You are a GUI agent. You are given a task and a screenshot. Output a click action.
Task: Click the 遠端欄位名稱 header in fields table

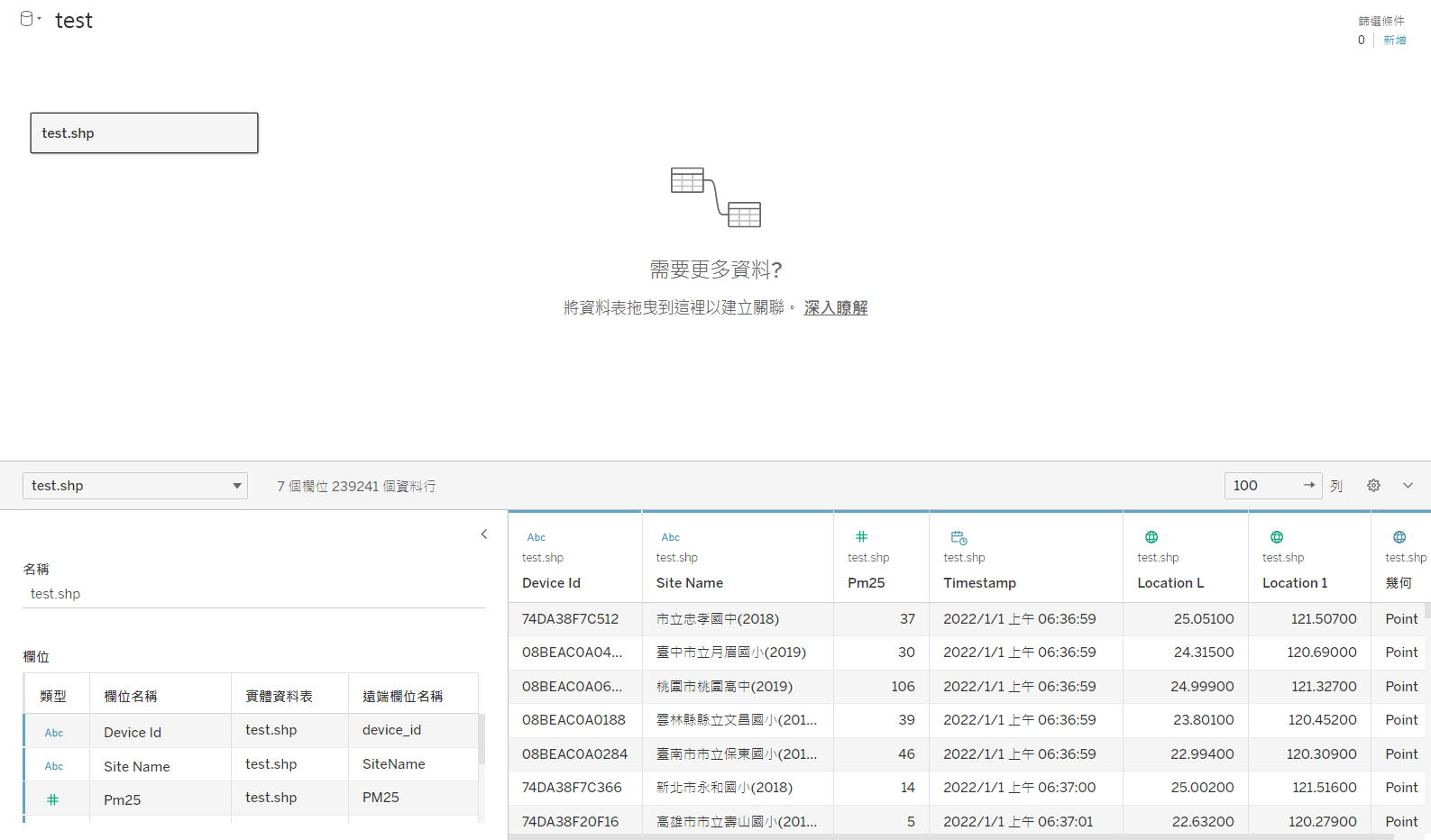pyautogui.click(x=402, y=696)
